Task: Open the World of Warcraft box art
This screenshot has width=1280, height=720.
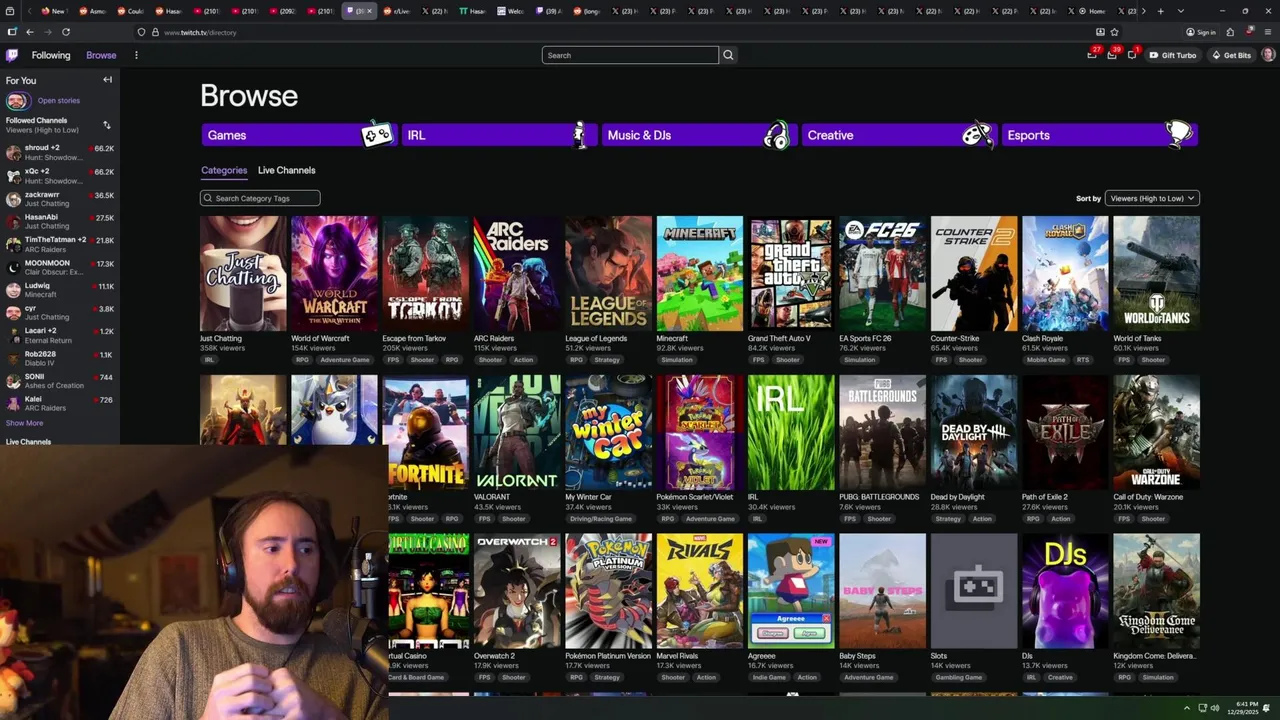Action: (x=334, y=273)
